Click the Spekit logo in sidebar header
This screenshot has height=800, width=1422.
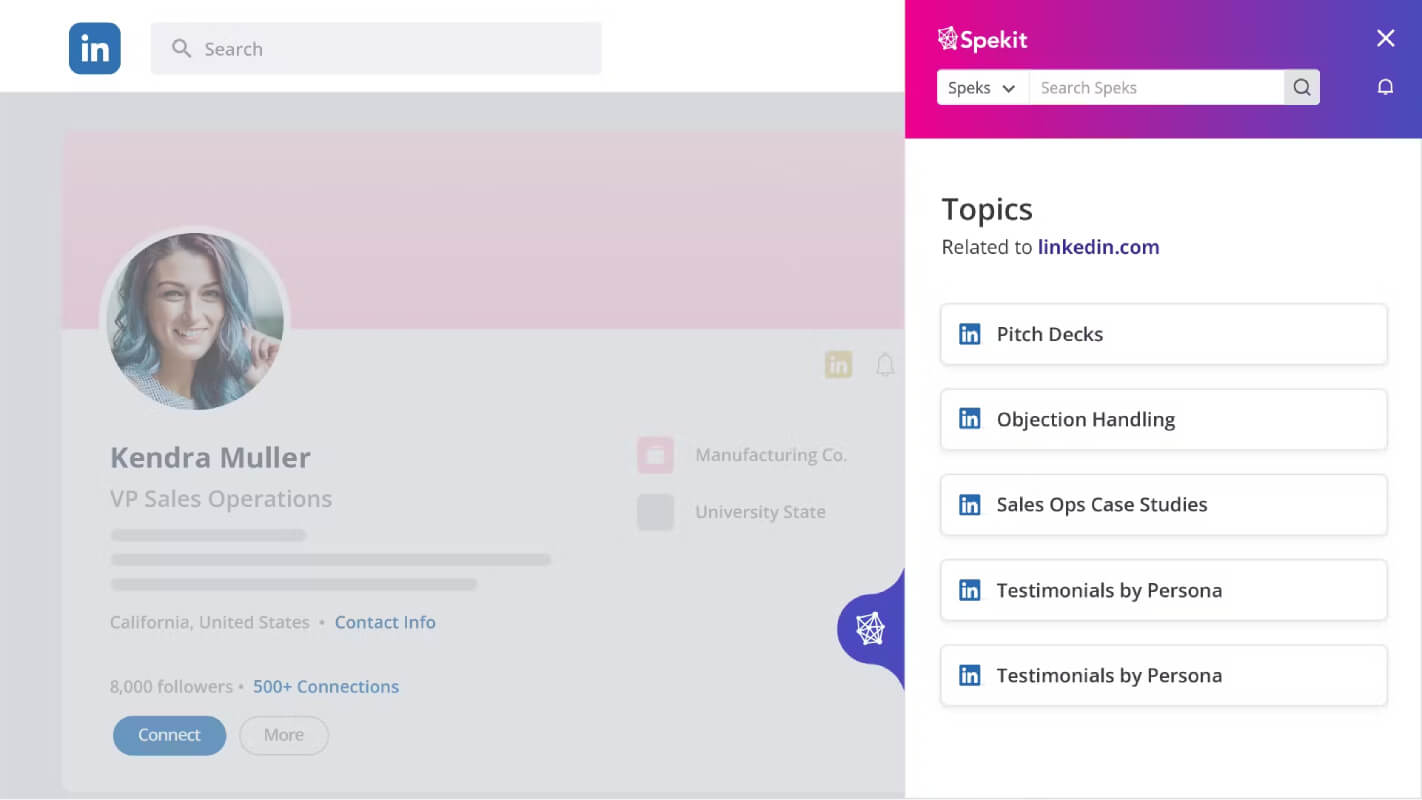[982, 39]
